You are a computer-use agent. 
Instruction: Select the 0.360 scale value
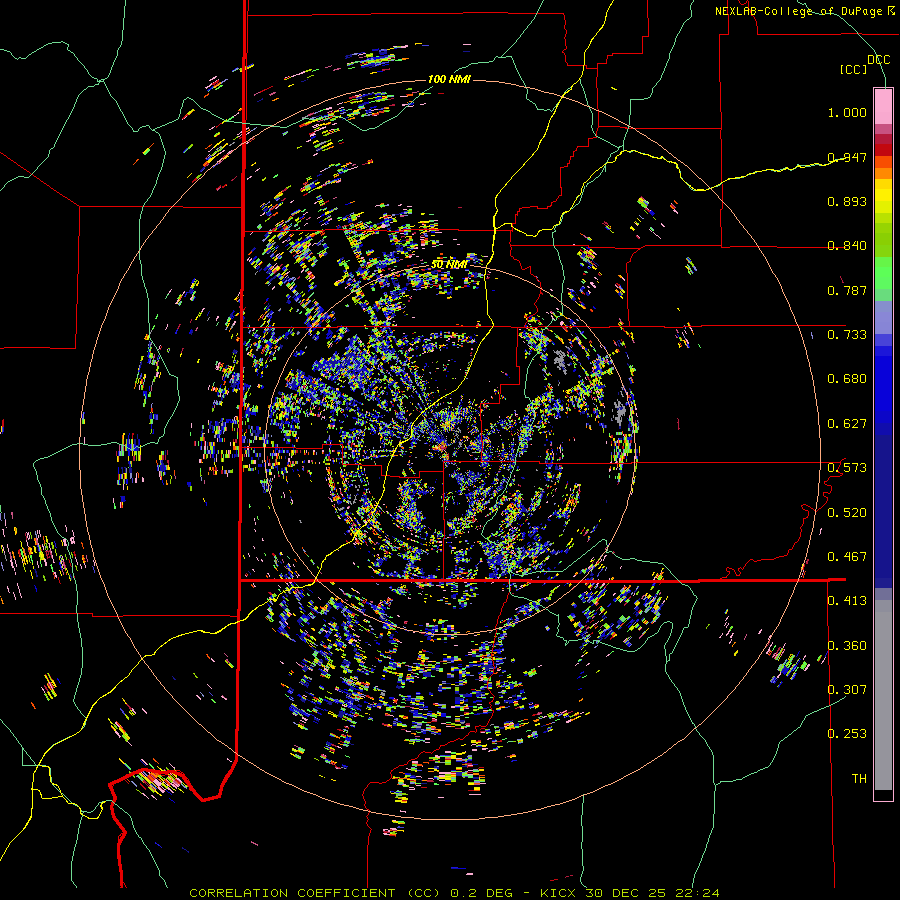coord(847,646)
